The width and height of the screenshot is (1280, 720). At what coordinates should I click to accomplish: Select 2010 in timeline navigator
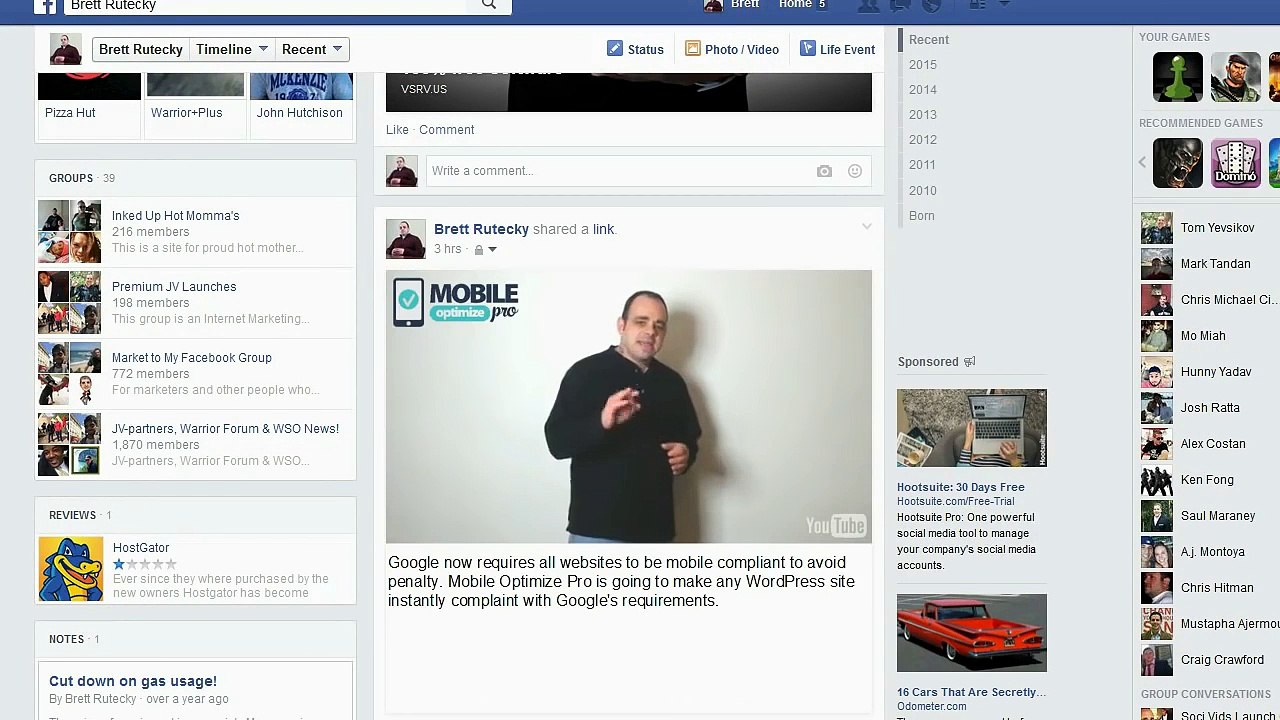(923, 191)
